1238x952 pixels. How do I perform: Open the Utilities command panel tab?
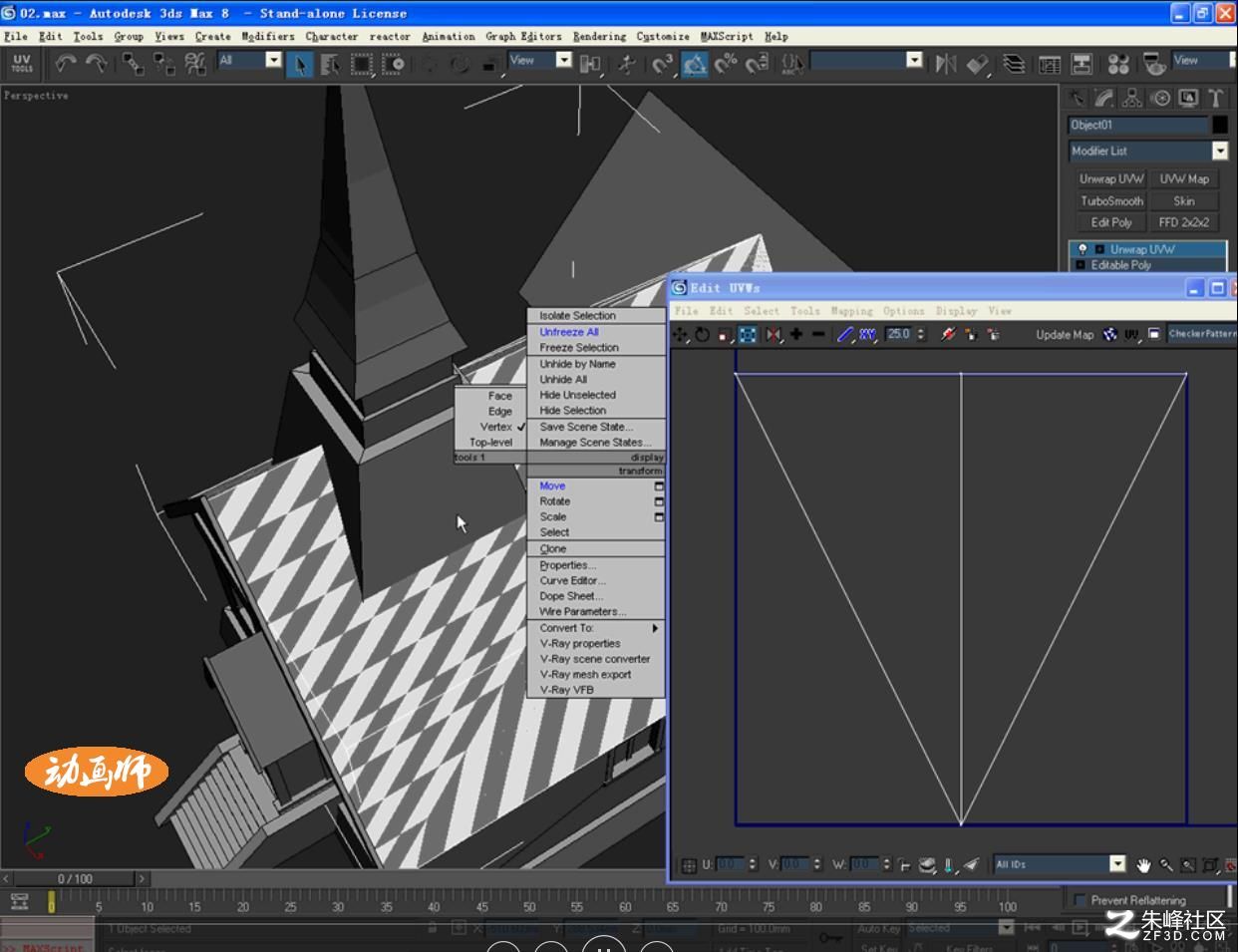coord(1216,98)
